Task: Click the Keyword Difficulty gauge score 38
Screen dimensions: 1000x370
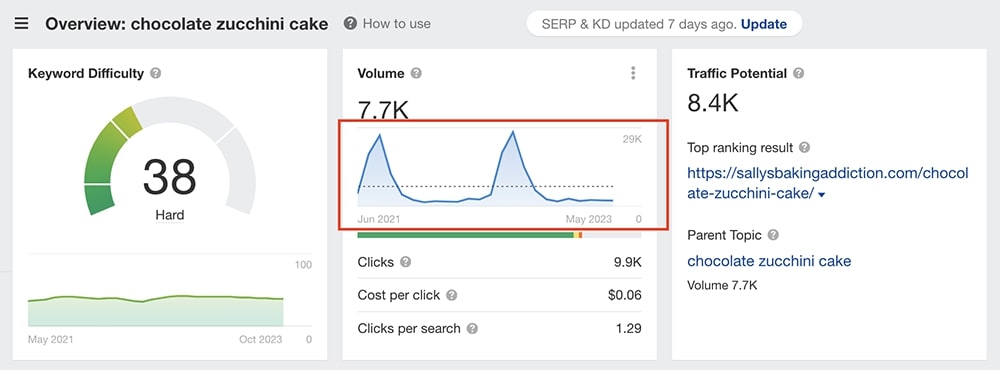Action: 170,177
